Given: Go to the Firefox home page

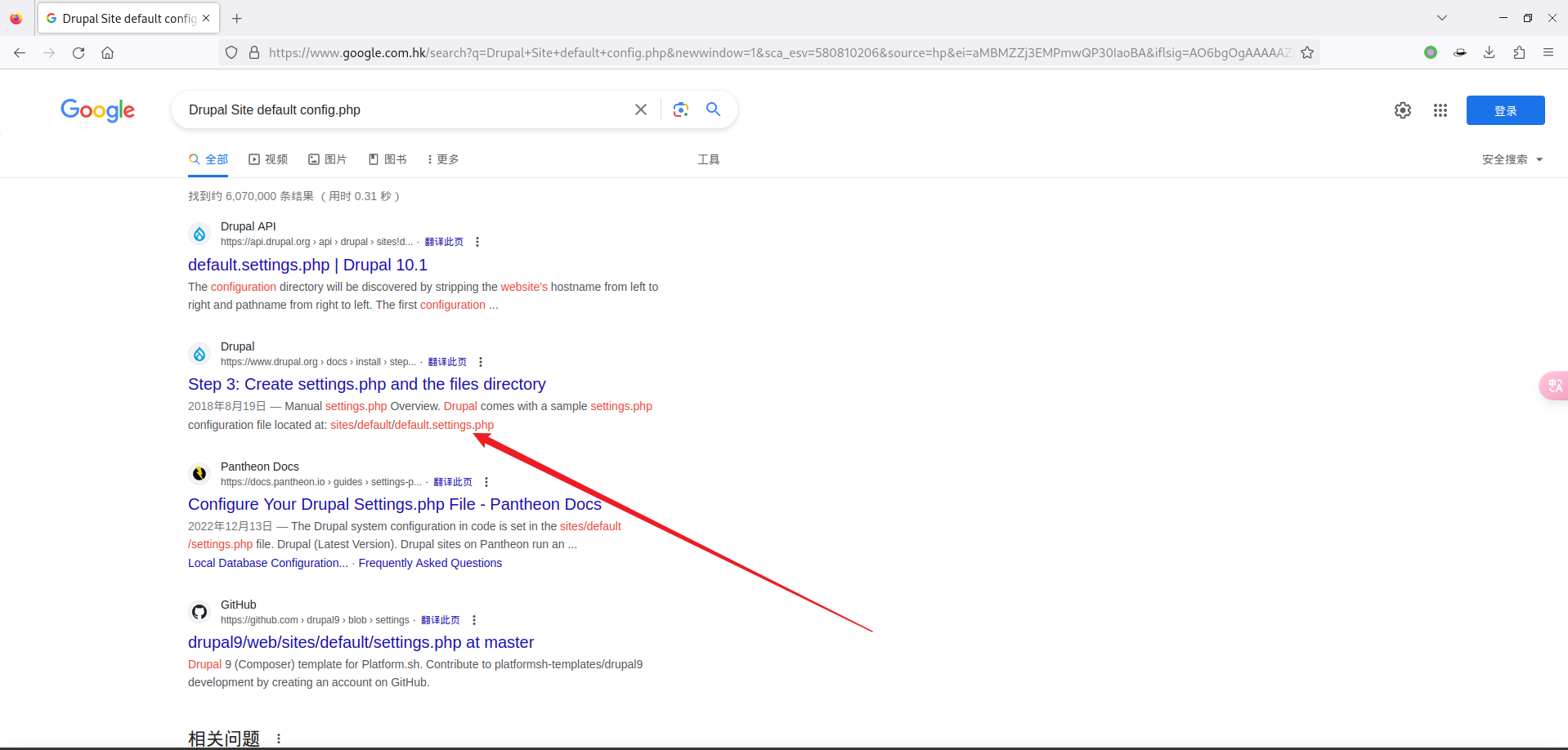Looking at the screenshot, I should 107,53.
